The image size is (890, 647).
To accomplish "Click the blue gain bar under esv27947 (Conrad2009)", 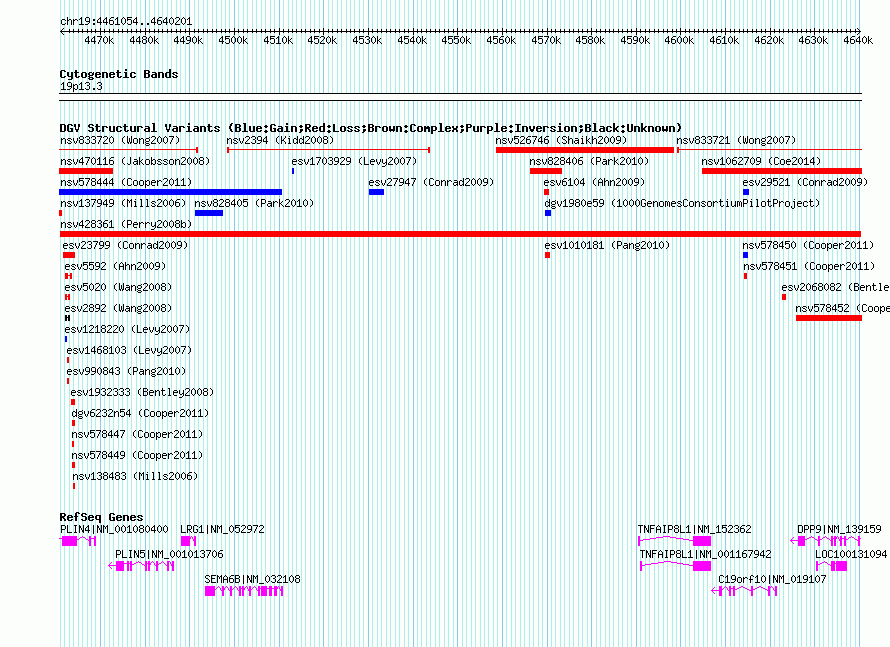I will point(376,192).
